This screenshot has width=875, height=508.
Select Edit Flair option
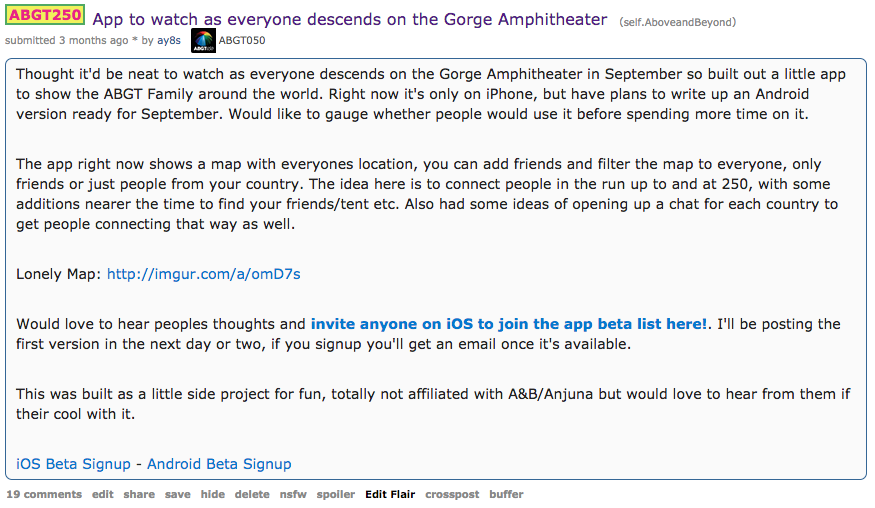tap(390, 495)
